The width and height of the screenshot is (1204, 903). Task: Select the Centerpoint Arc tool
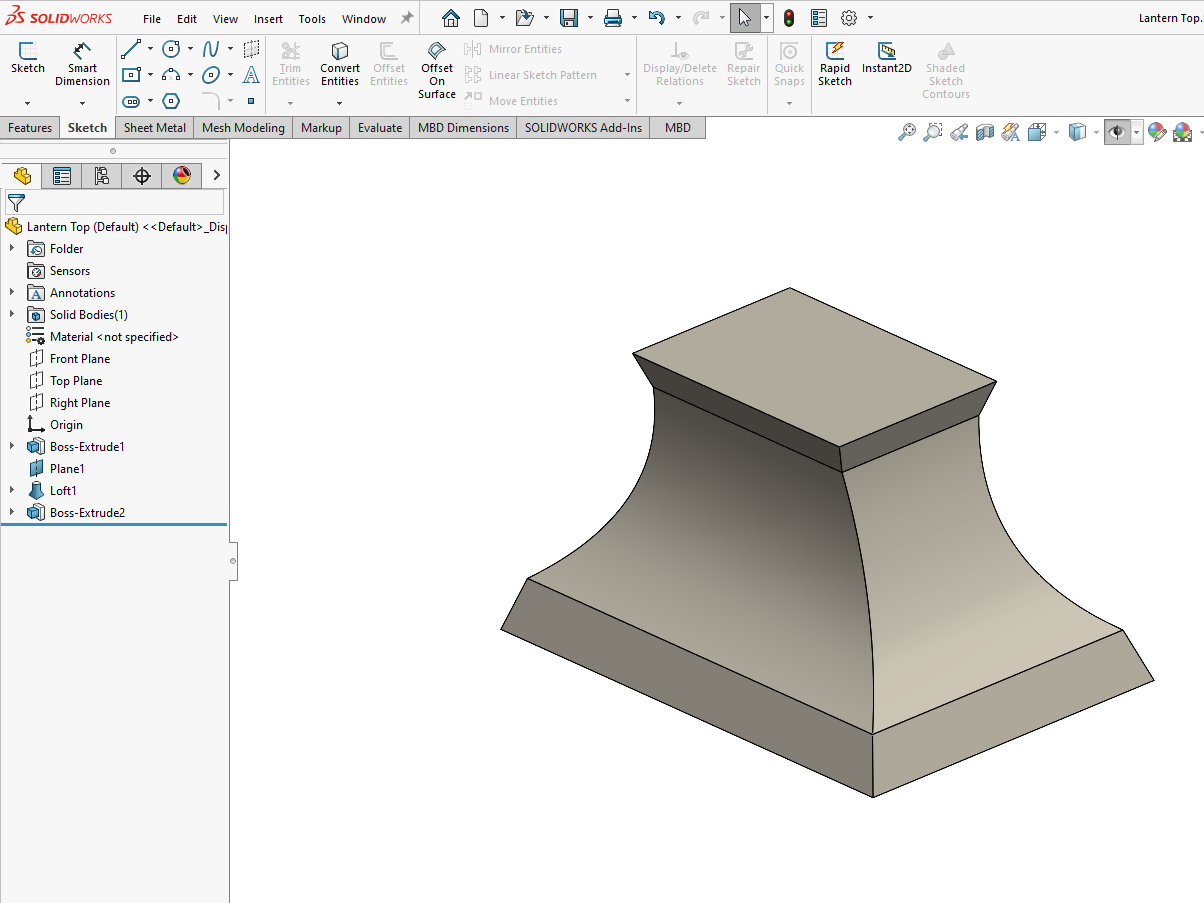tap(171, 75)
